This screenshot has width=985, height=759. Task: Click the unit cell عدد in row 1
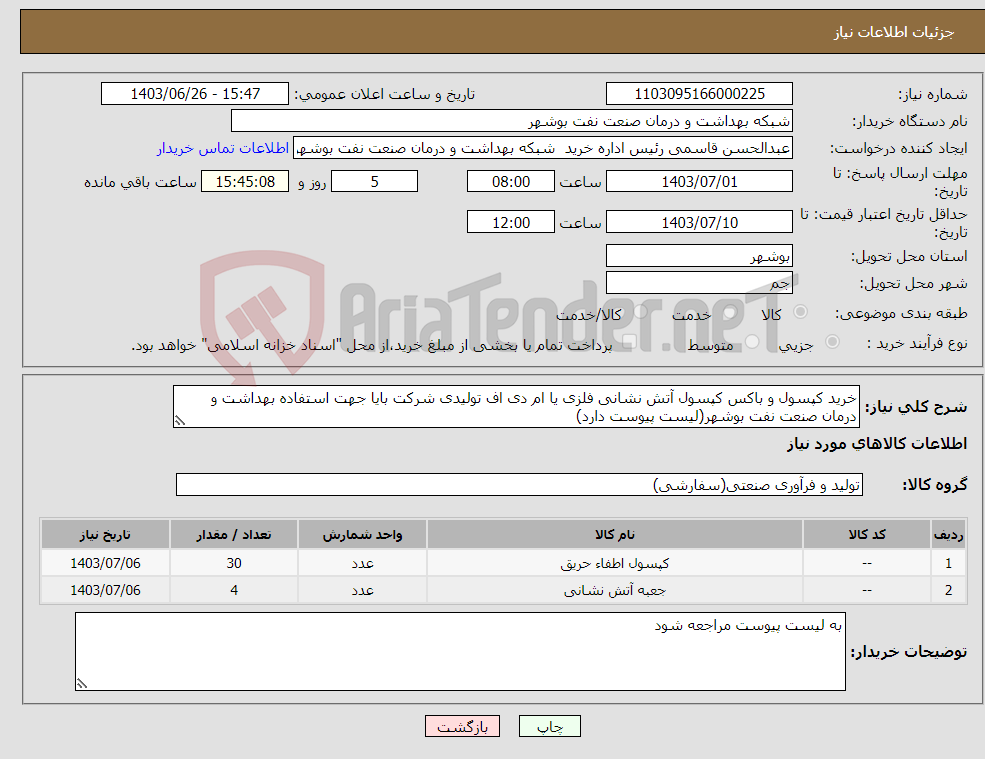[x=362, y=564]
